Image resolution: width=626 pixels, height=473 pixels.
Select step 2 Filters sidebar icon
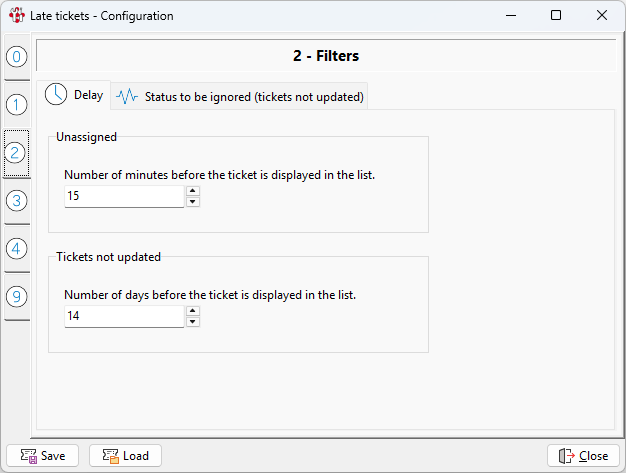click(x=17, y=153)
